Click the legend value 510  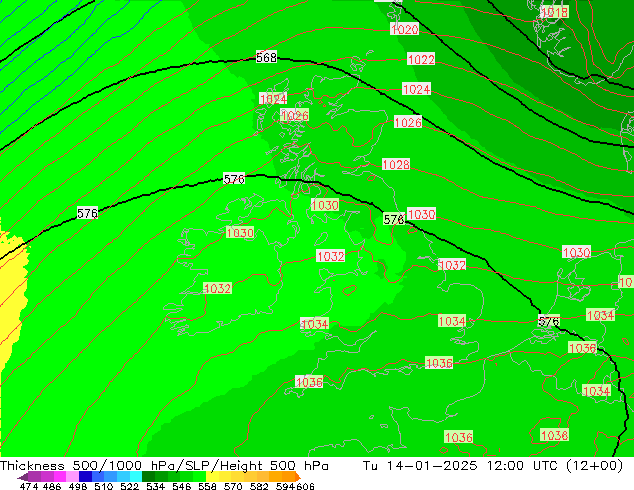[x=104, y=486]
